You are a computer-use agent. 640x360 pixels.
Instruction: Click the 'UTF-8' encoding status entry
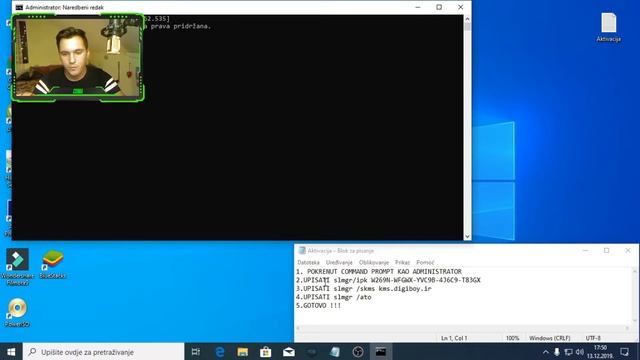[593, 338]
